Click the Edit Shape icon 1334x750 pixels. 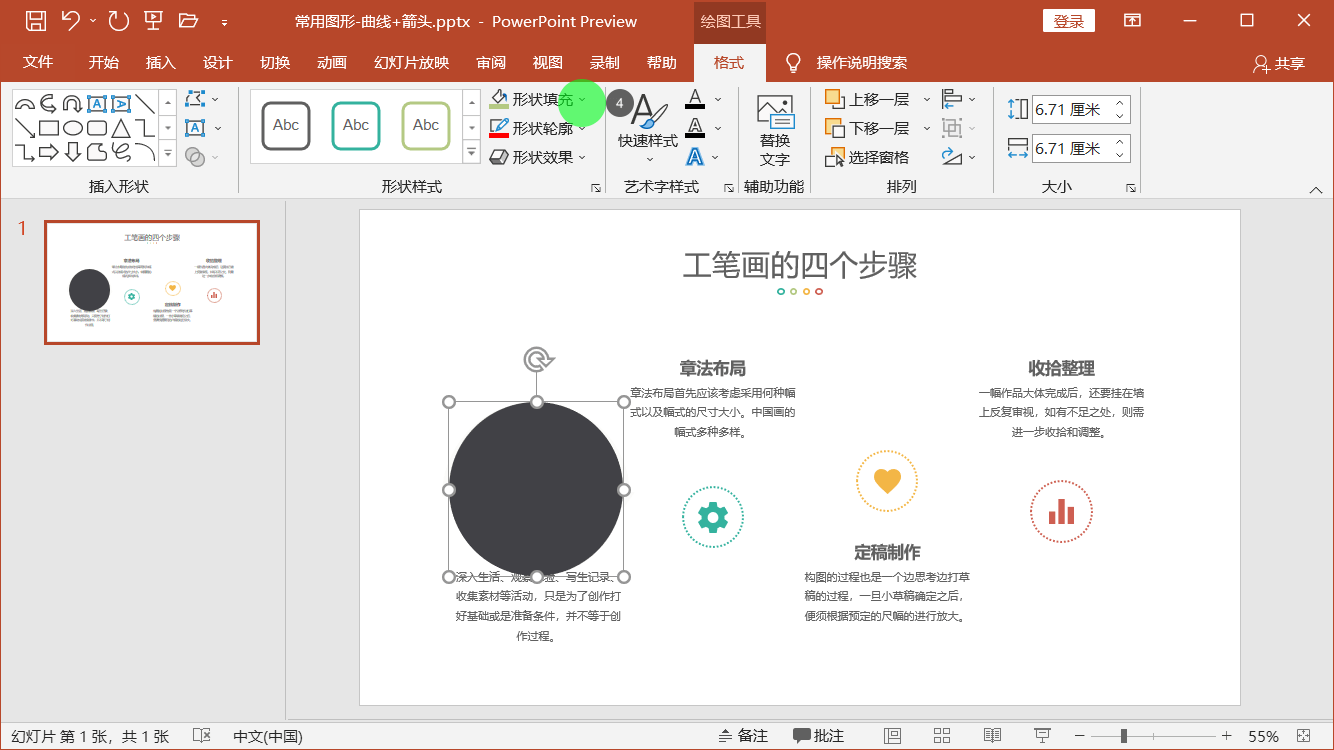195,99
